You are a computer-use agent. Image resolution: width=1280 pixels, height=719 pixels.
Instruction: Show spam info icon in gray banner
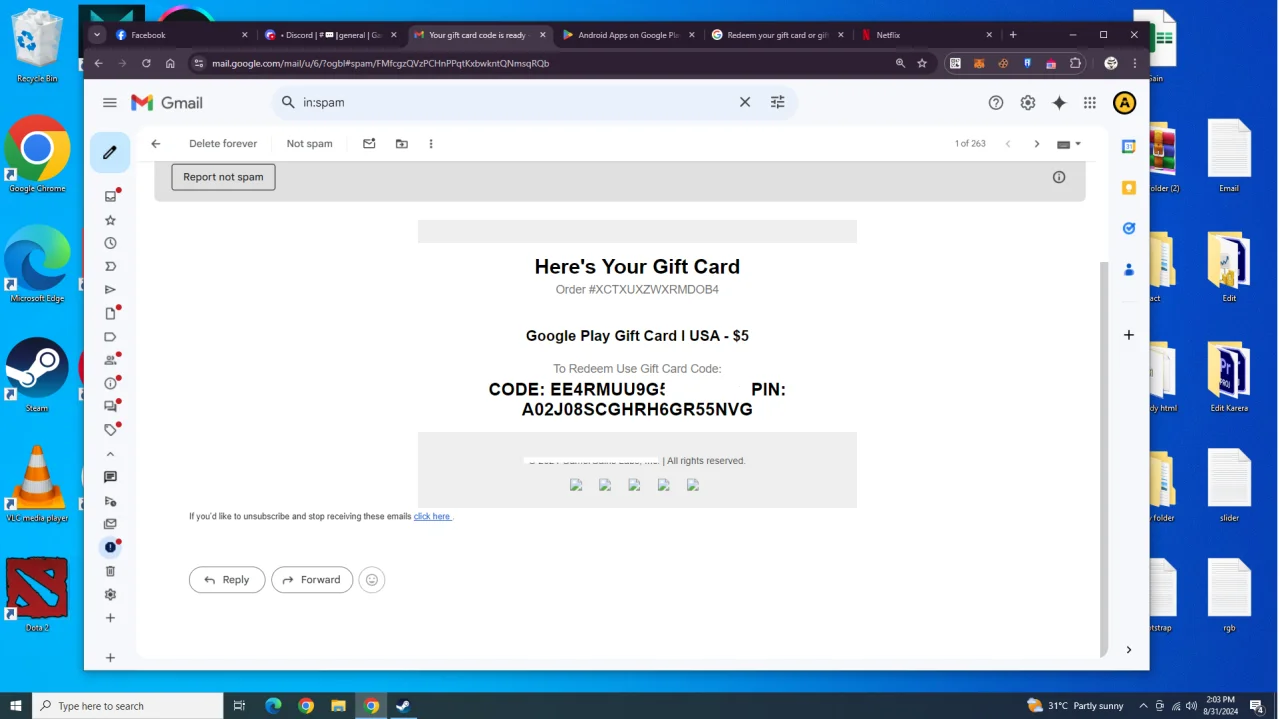click(1059, 177)
